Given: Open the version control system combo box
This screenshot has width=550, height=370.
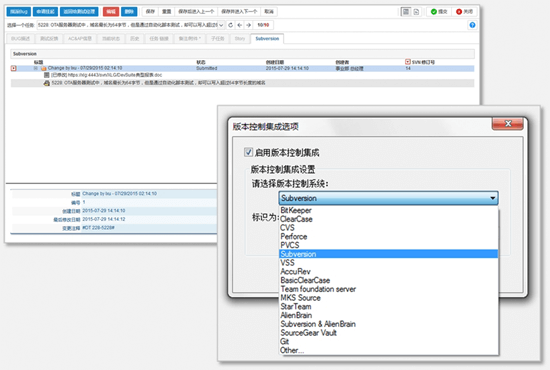Looking at the screenshot, I should click(388, 198).
